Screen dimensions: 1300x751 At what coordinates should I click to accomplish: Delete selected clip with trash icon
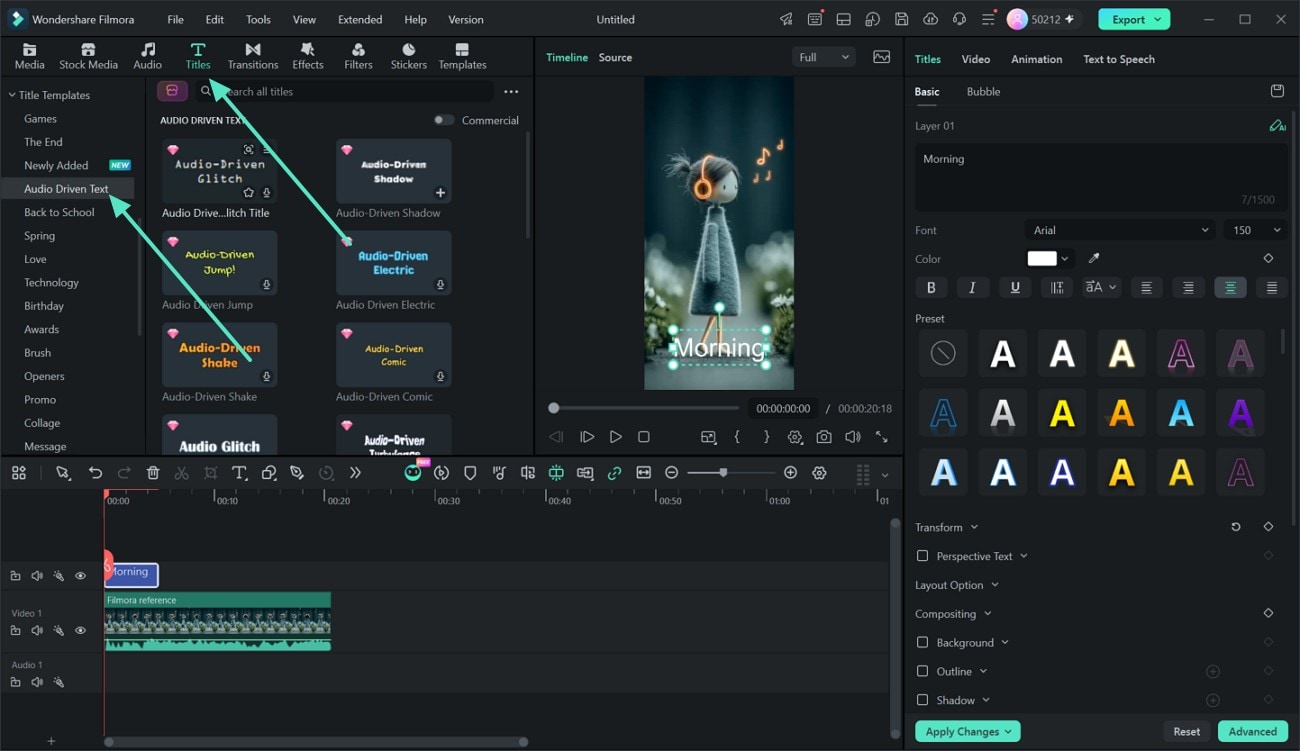tap(153, 473)
